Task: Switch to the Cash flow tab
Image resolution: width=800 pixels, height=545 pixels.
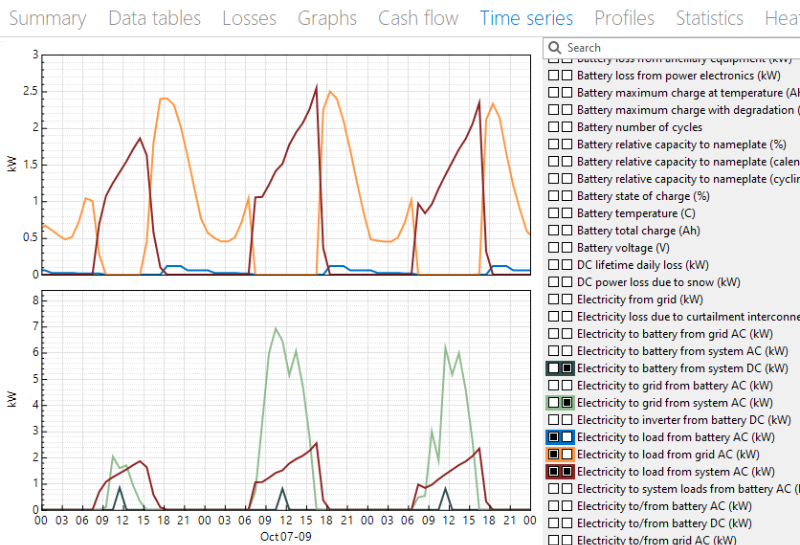Action: click(418, 18)
